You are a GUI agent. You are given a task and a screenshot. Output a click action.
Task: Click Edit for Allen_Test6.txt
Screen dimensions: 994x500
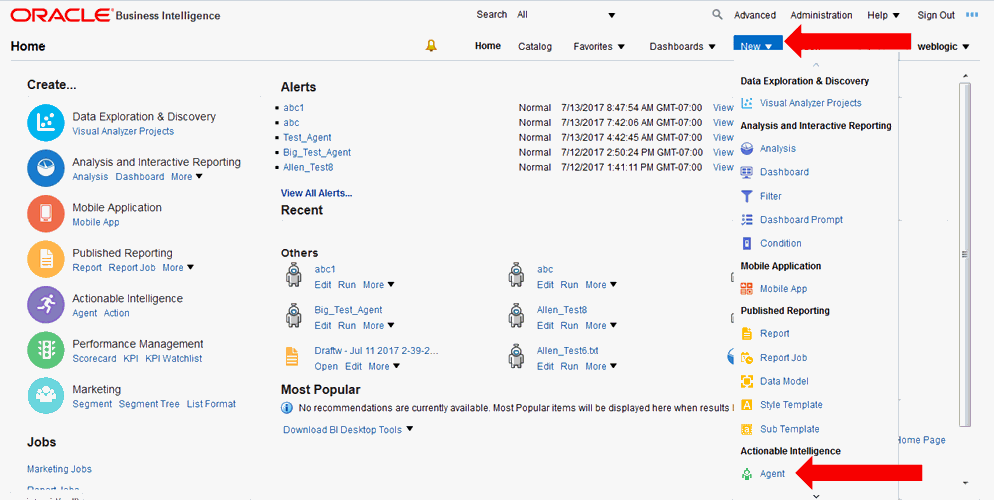[x=545, y=366]
